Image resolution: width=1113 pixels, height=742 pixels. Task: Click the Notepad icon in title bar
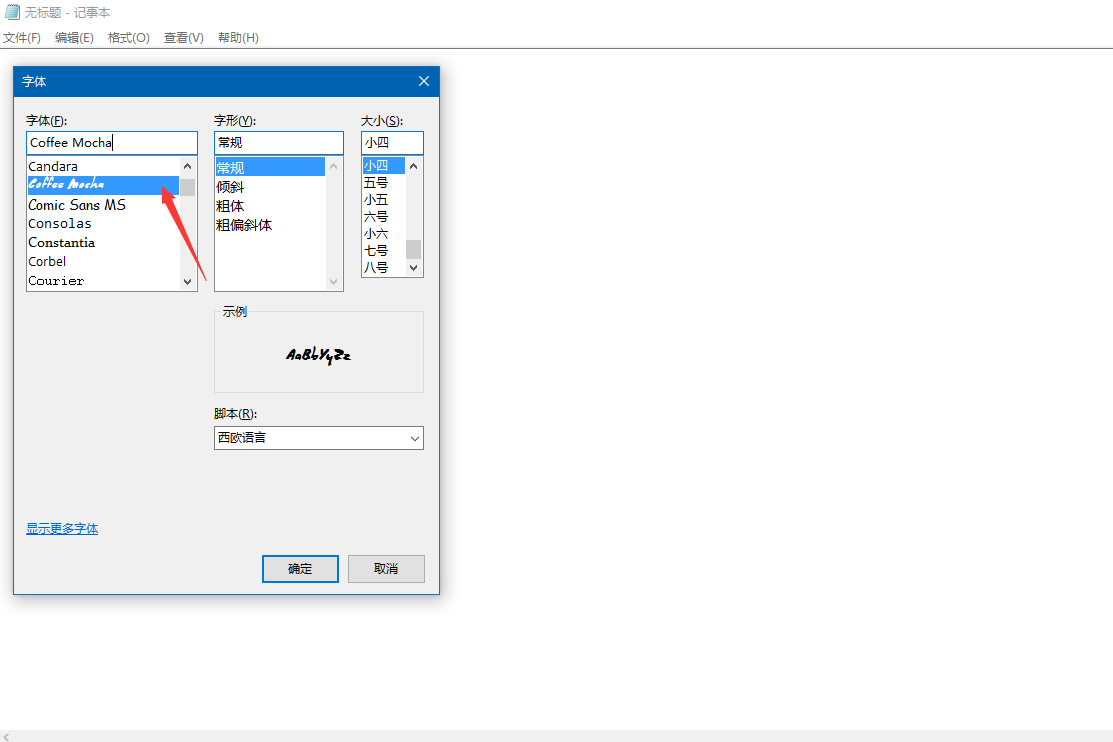12,12
